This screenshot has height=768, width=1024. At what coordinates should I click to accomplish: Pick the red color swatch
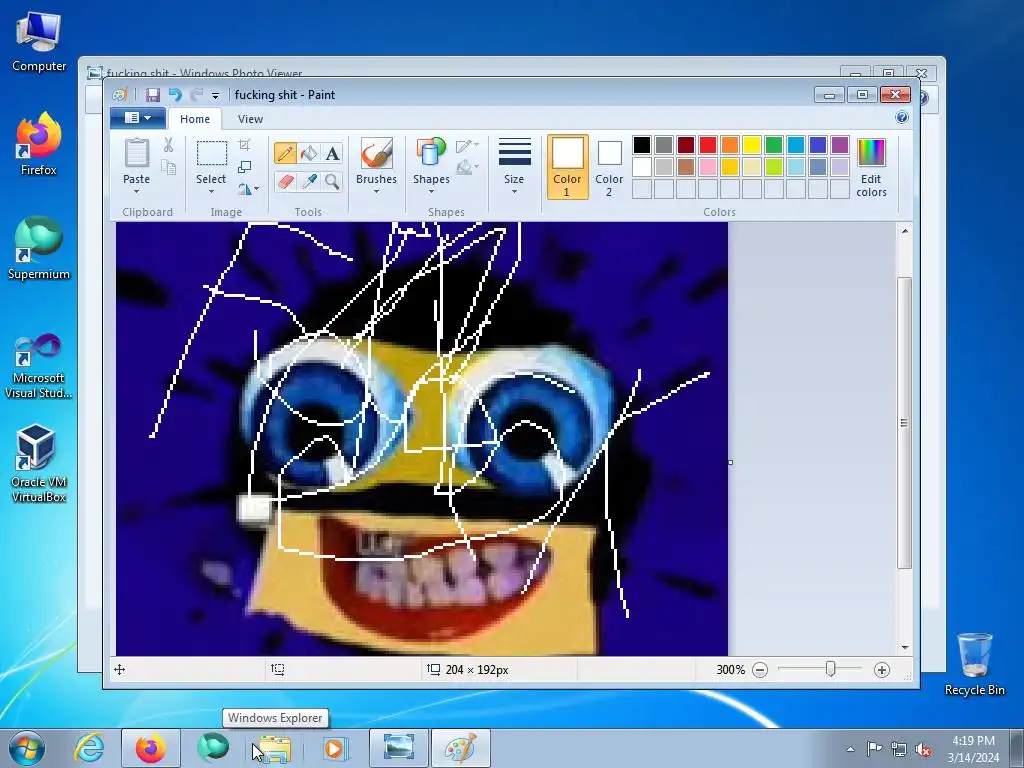pos(708,145)
